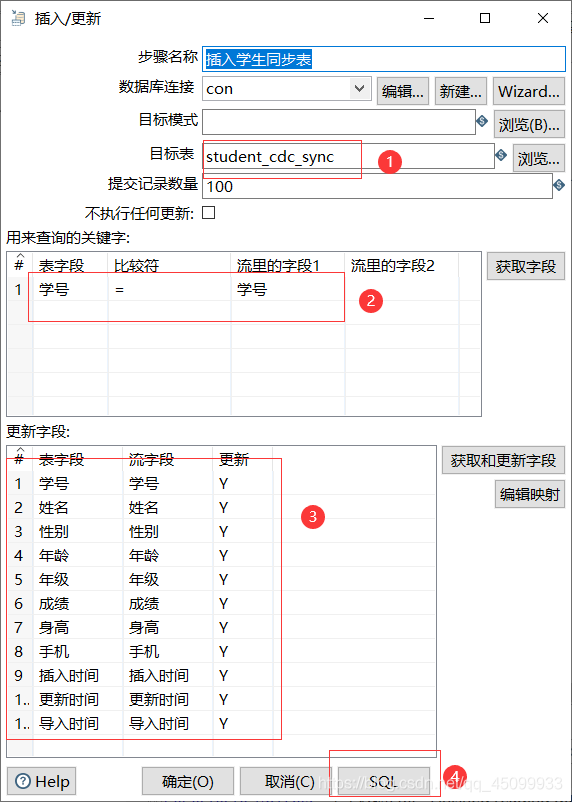Screen dimensions: 572x802
Task: Select row 6 成绩 stream field cell
Action: click(167, 604)
